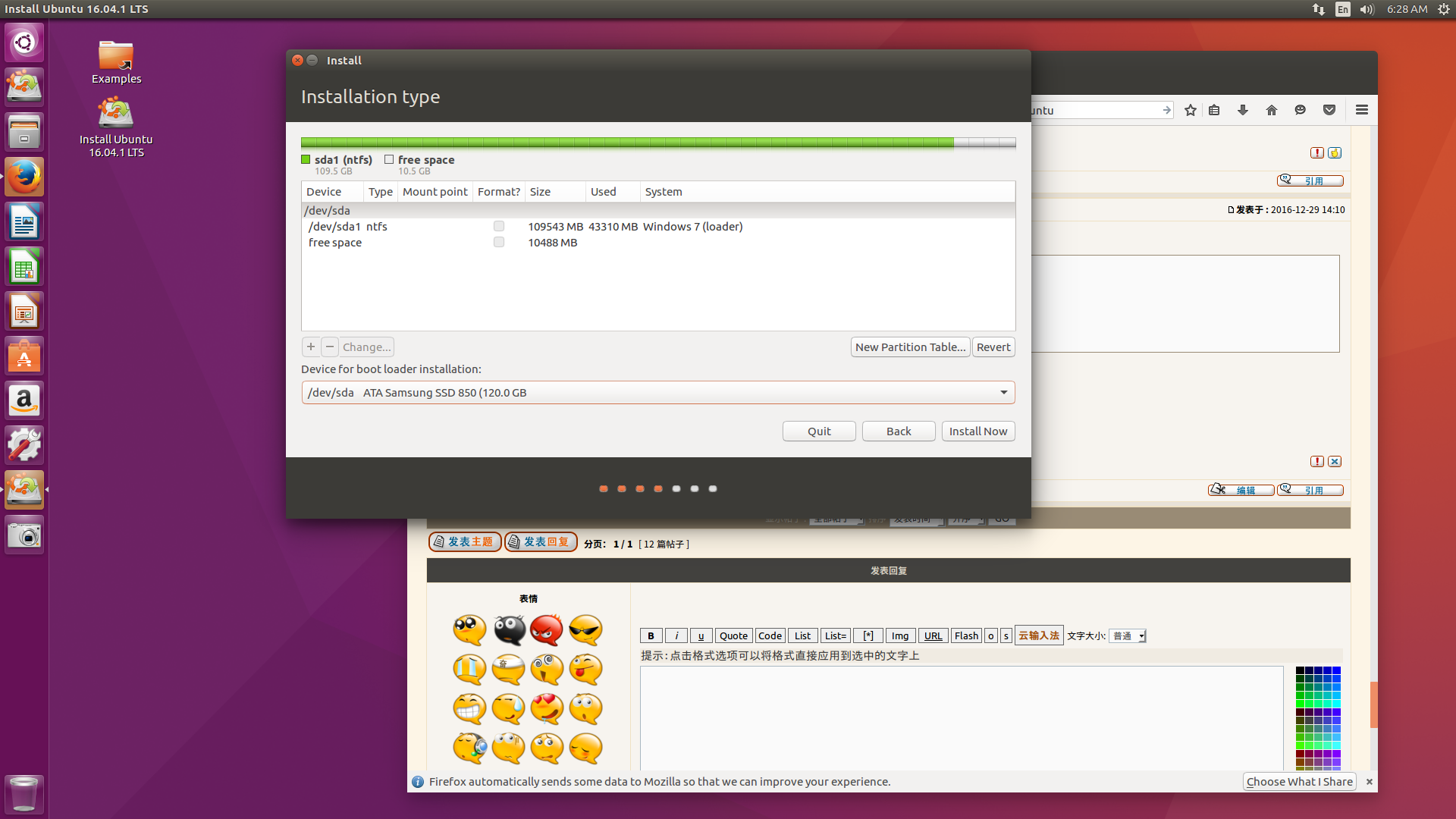1456x819 pixels.
Task: Open the En keyboard layout indicator
Action: click(1343, 9)
